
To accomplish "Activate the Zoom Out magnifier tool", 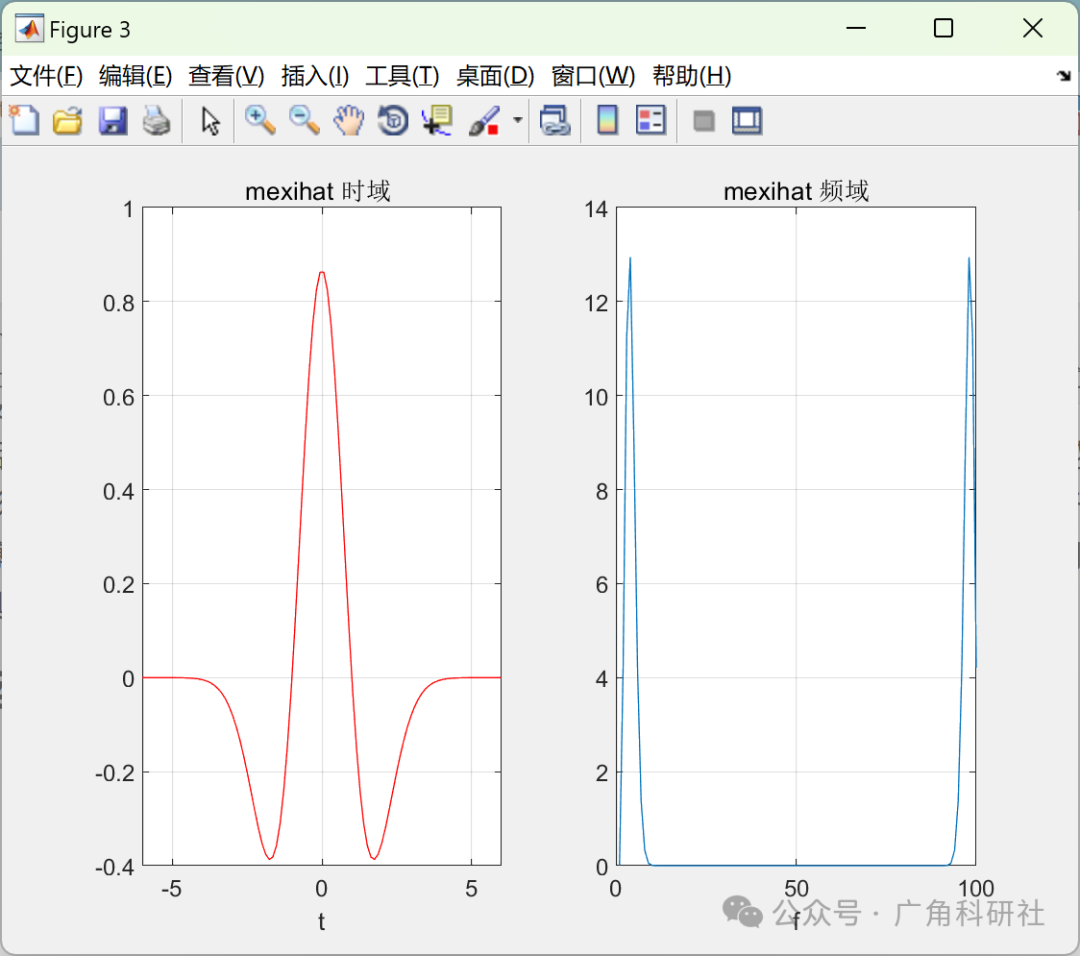I will coord(304,121).
